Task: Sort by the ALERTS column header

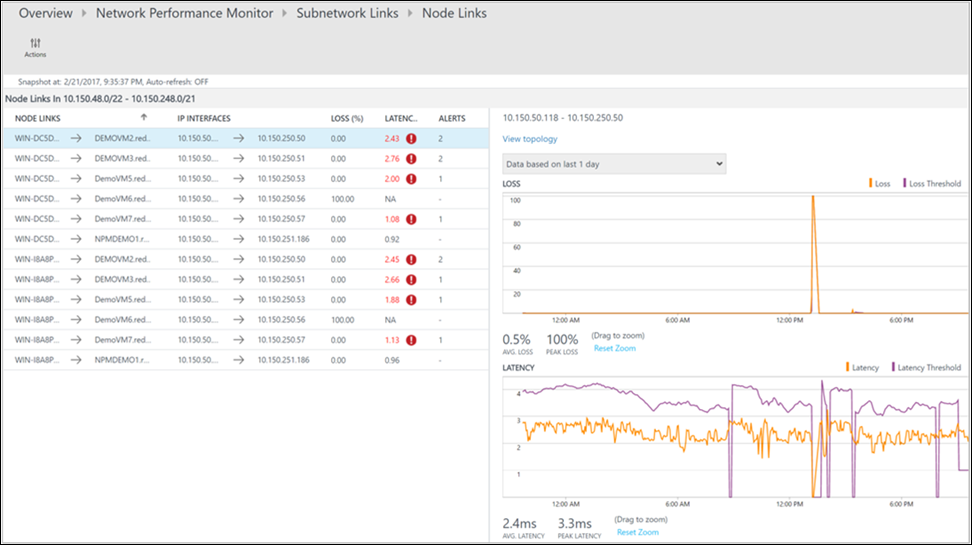Action: tap(452, 118)
